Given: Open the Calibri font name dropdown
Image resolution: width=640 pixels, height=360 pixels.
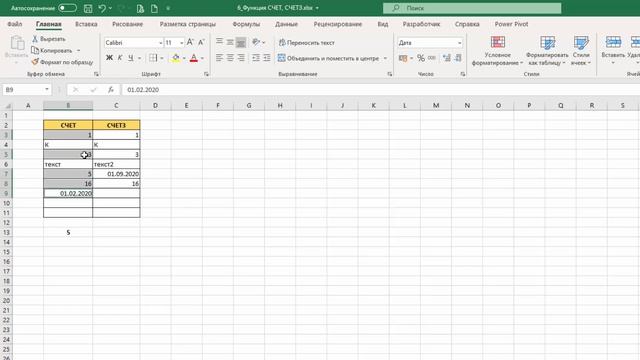Looking at the screenshot, I should pos(160,42).
